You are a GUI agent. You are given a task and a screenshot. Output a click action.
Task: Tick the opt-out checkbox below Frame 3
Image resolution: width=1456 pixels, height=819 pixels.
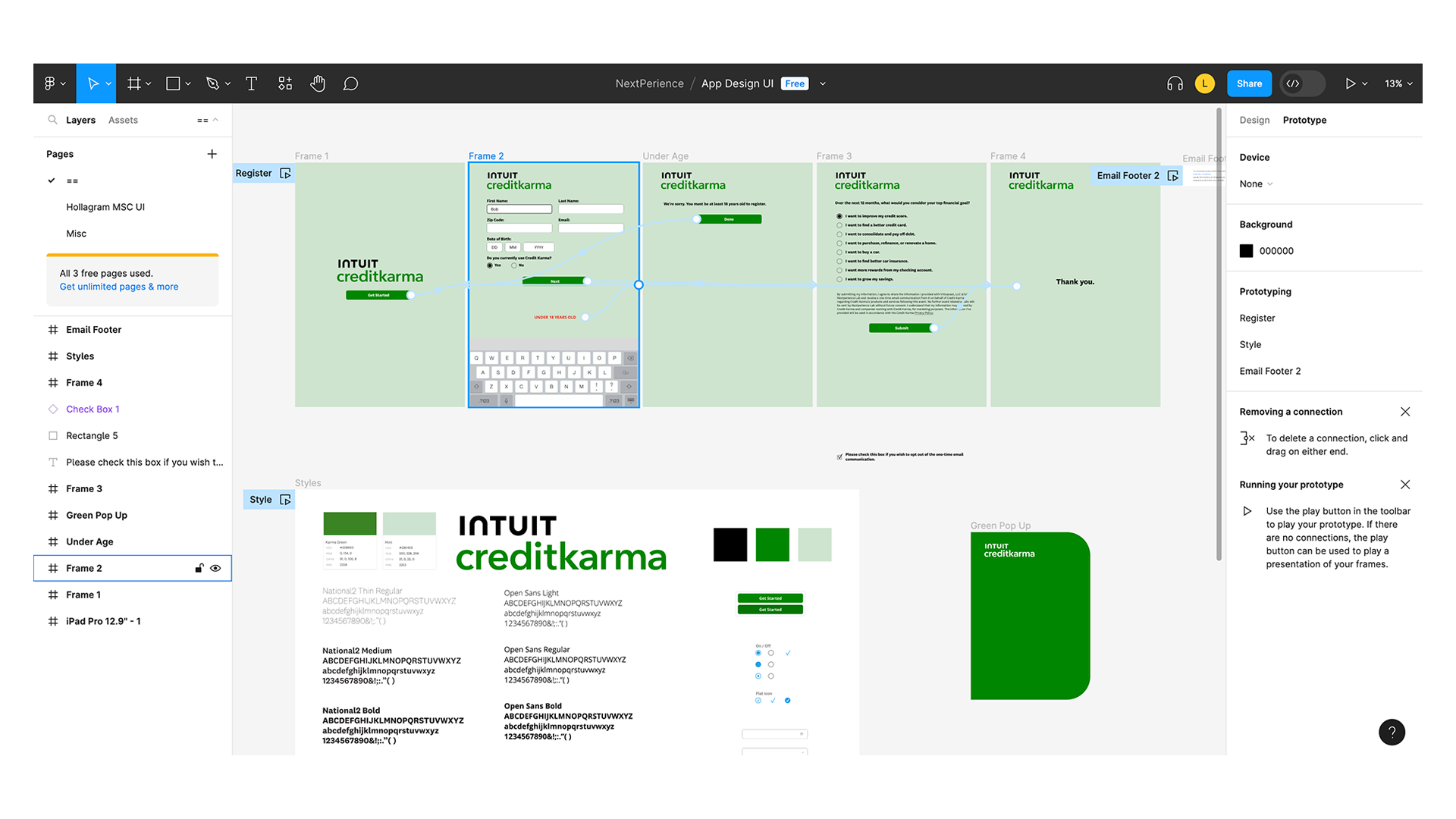click(x=839, y=457)
